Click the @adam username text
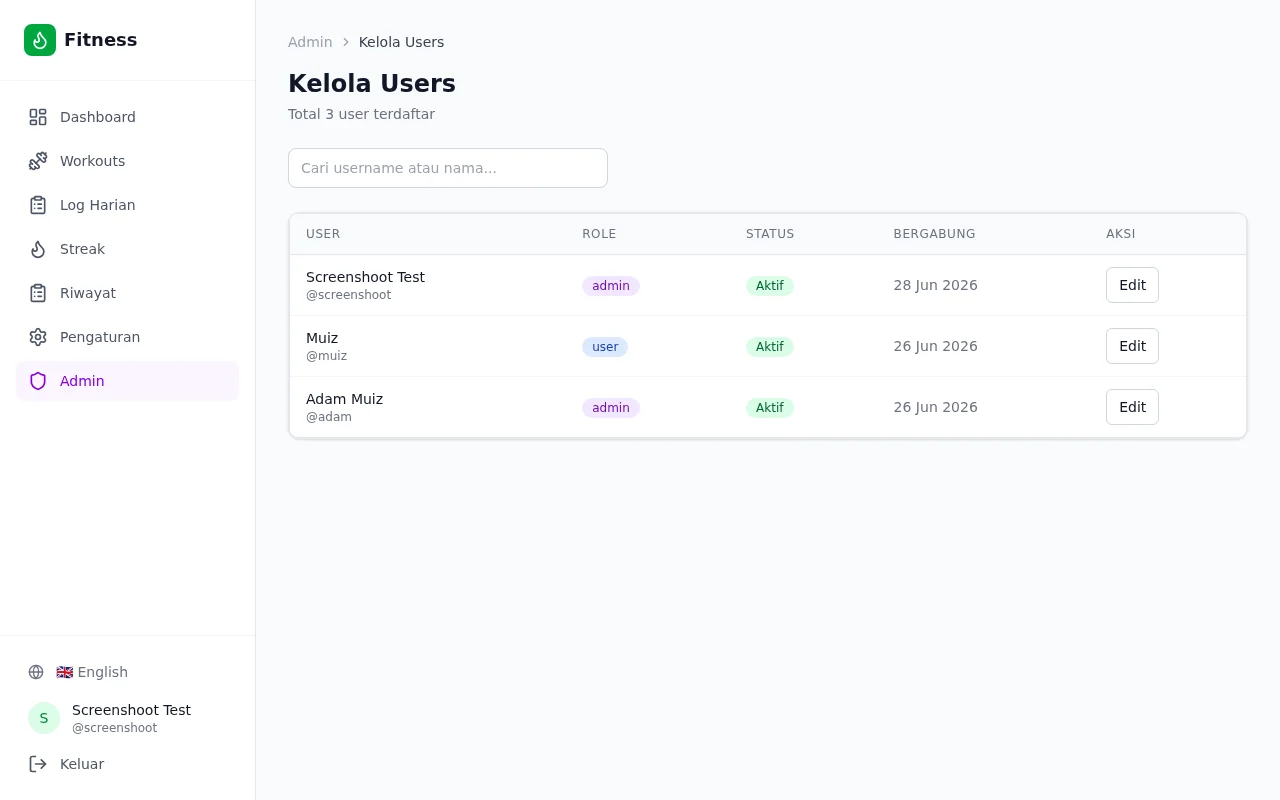The width and height of the screenshot is (1280, 800). 329,417
